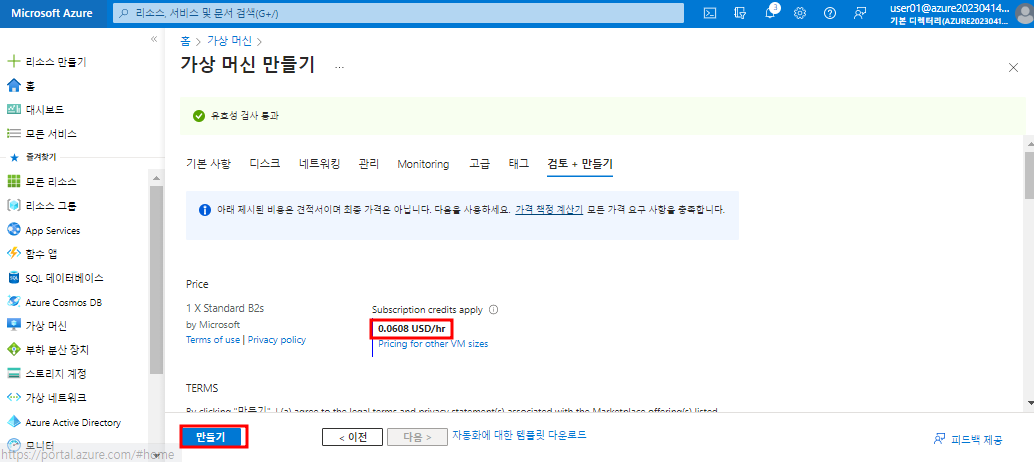This screenshot has height=462, width=1034.
Task: Click the SQL 데이터베이스 icon
Action: [x=13, y=278]
